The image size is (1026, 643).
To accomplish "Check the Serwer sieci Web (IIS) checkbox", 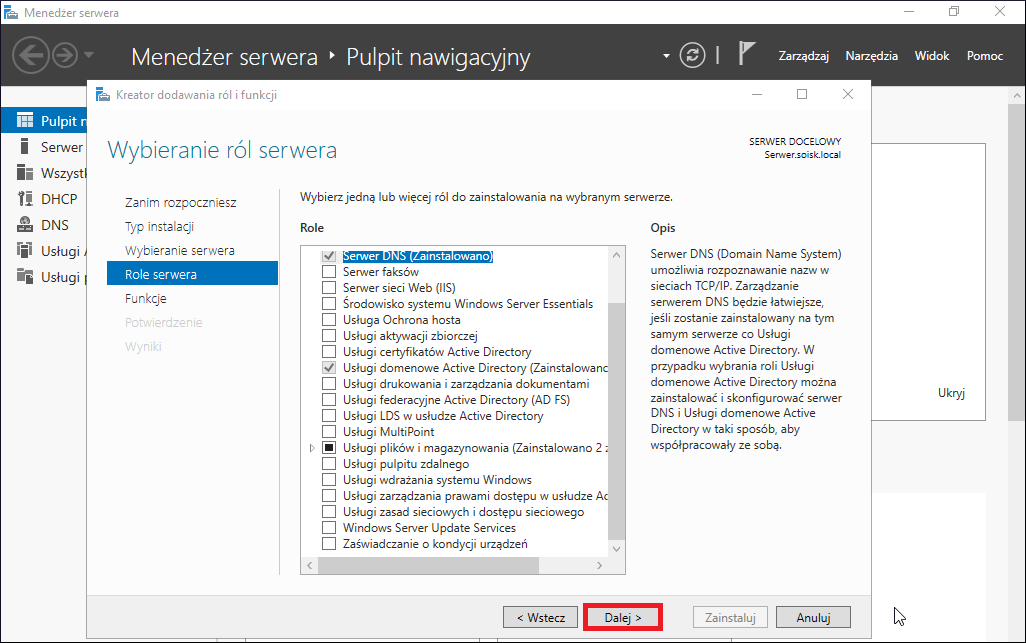I will 329,287.
